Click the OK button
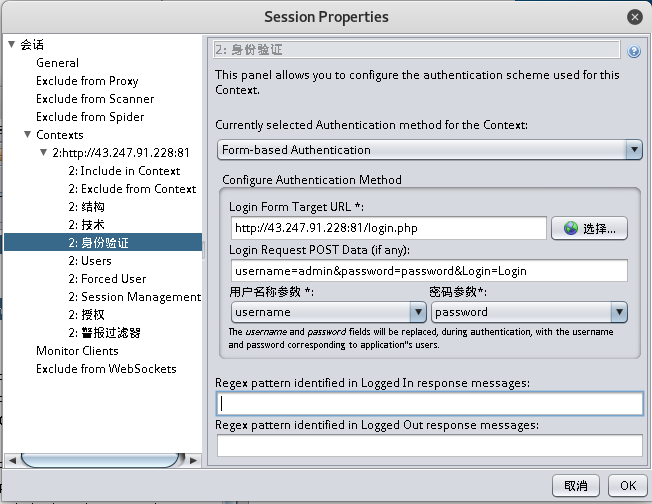Image resolution: width=652 pixels, height=504 pixels. tap(628, 485)
